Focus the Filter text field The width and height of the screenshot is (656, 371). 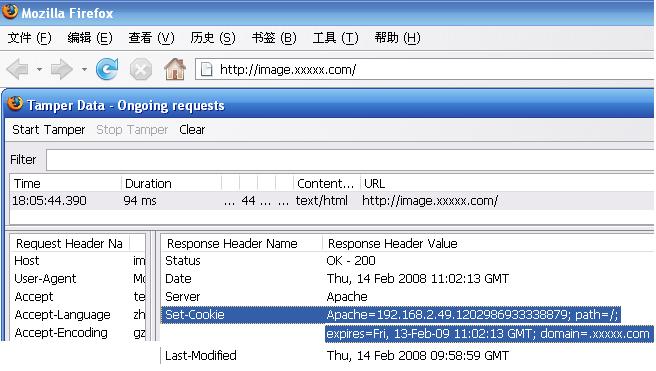click(x=350, y=160)
